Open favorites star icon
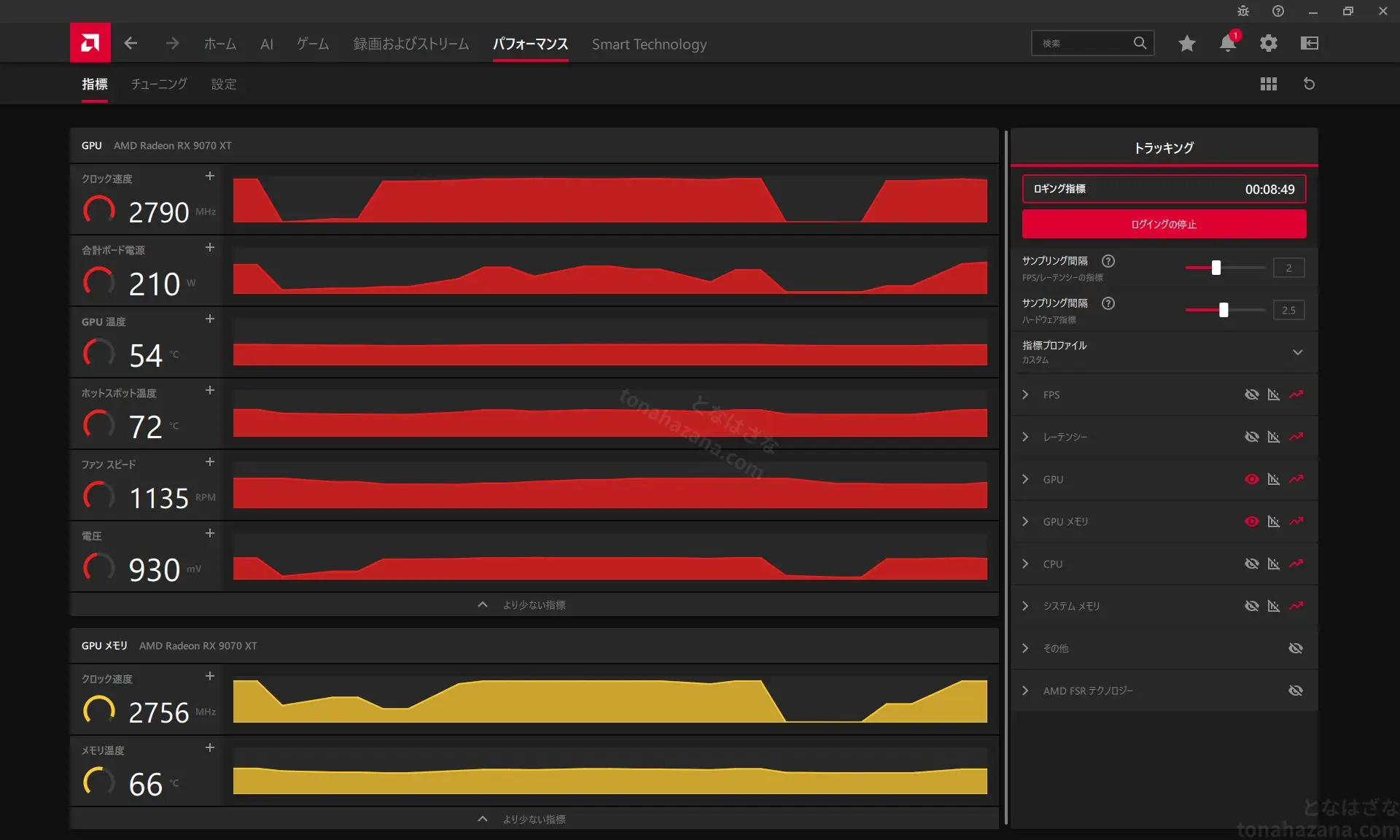The image size is (1400, 840). coord(1187,43)
